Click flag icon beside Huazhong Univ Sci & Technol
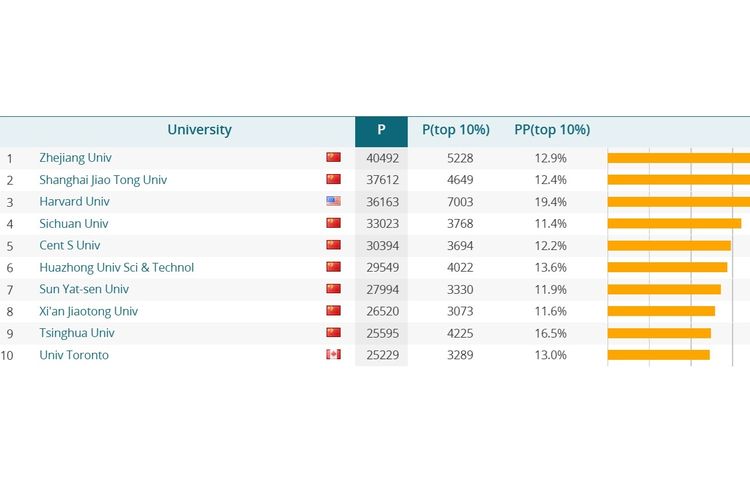Screen dimensions: 750x500 pos(333,267)
